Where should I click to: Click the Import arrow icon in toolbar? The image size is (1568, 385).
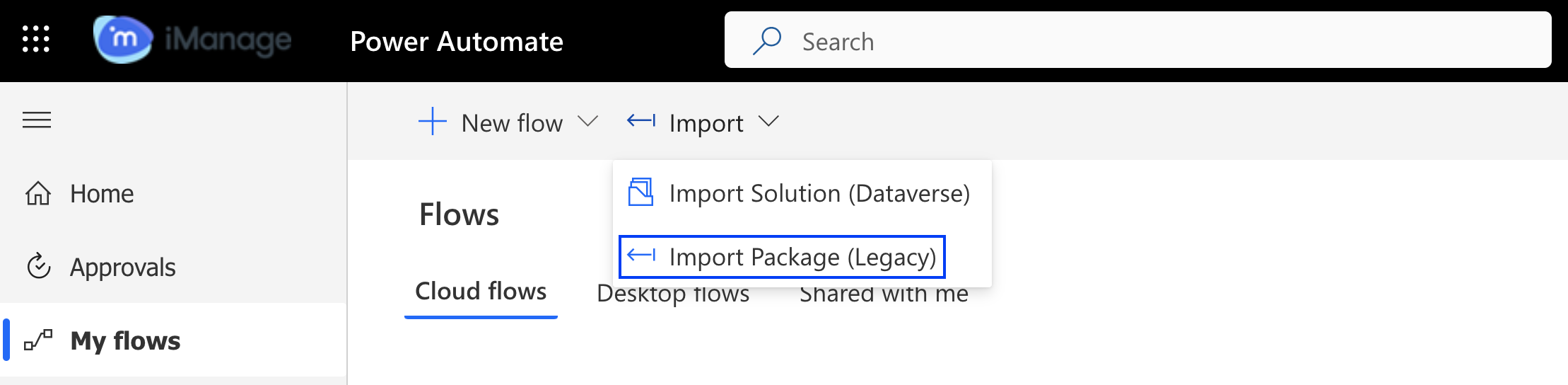tap(641, 121)
